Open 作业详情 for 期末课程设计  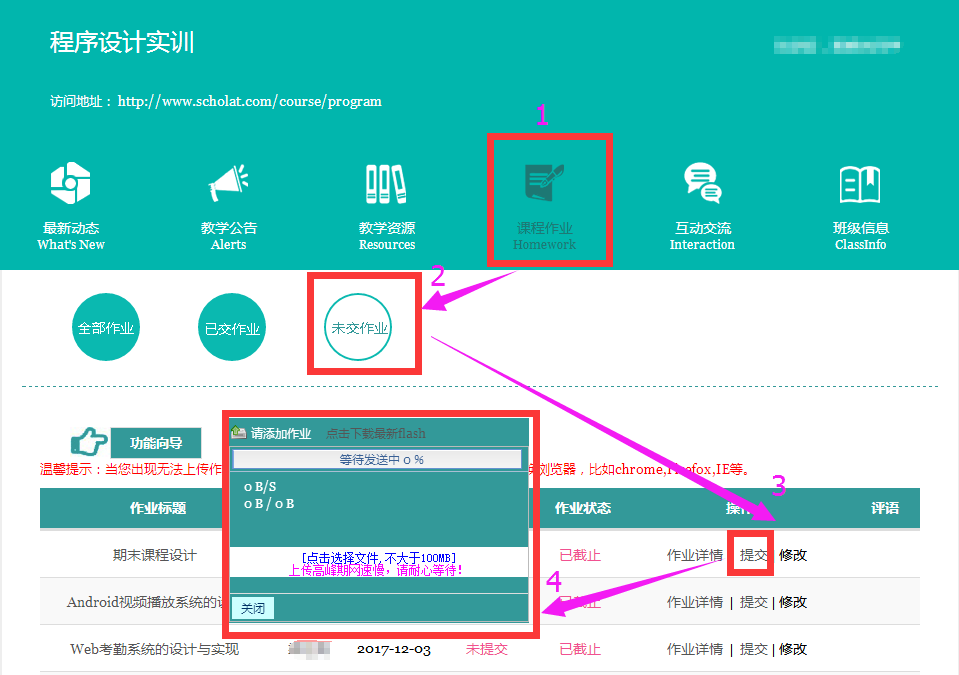[x=694, y=555]
